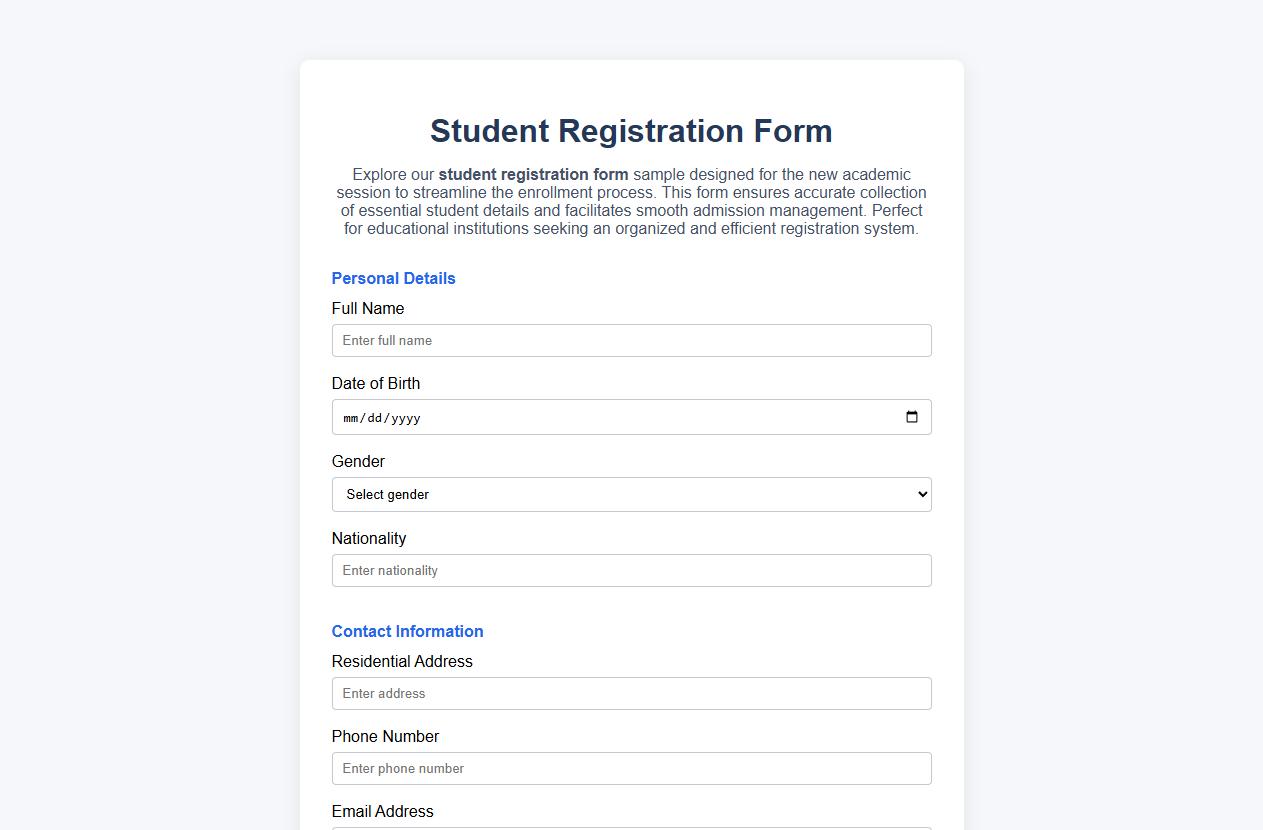Open the calendar date picker icon
Viewport: 1263px width, 830px height.
(x=911, y=417)
